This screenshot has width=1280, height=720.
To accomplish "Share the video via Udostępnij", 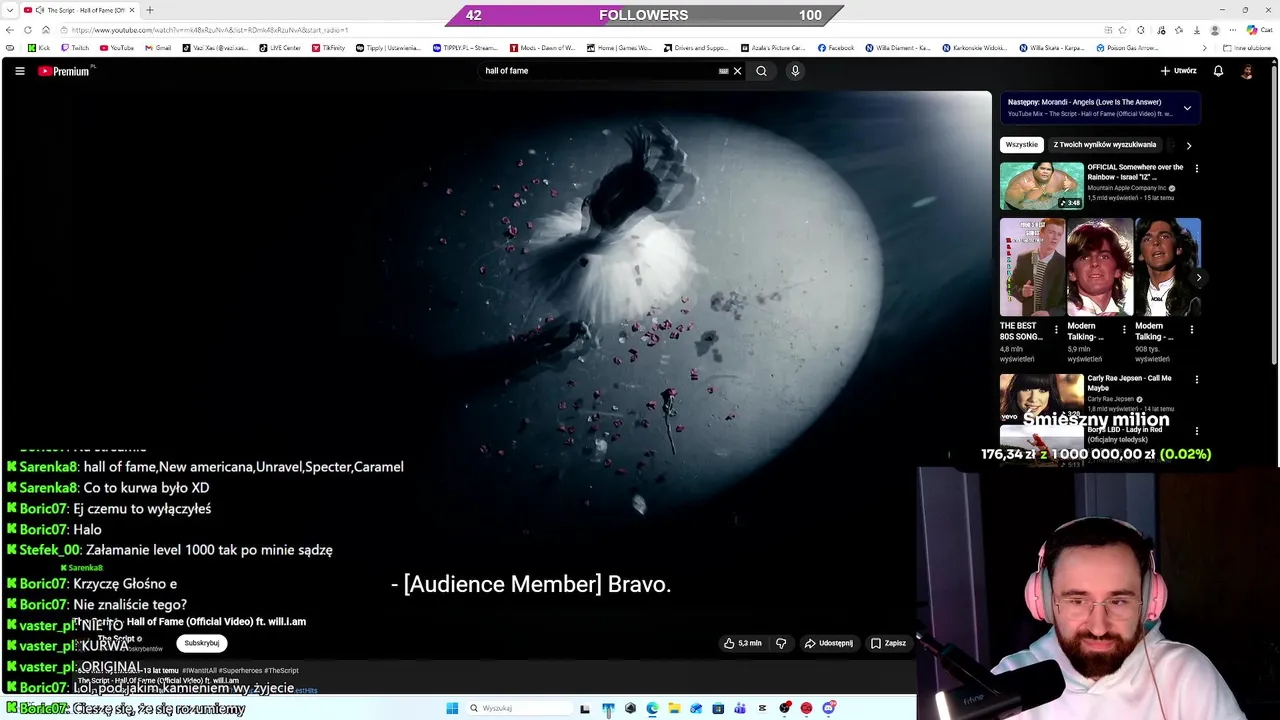I will 829,643.
